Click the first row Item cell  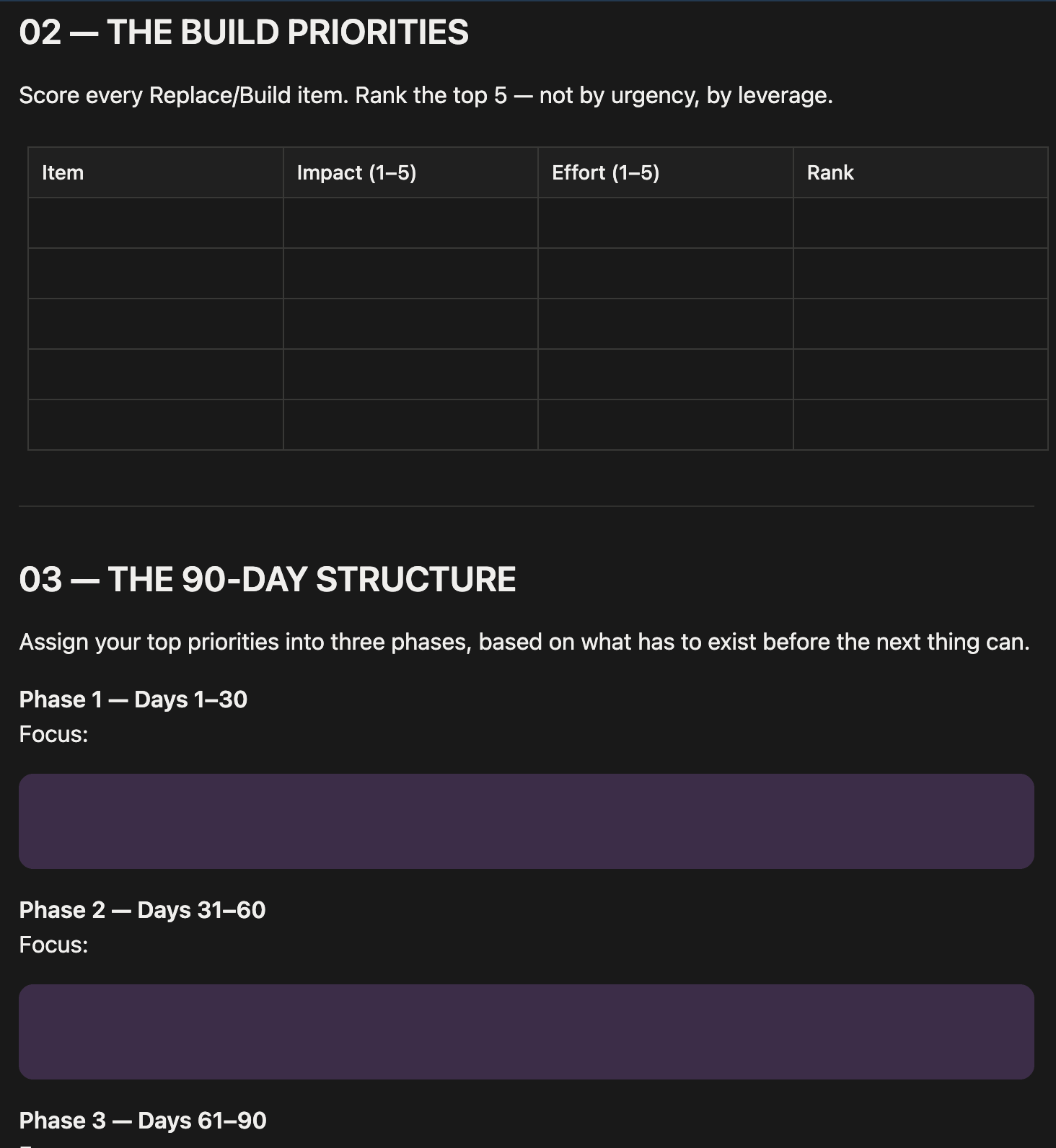tap(156, 223)
